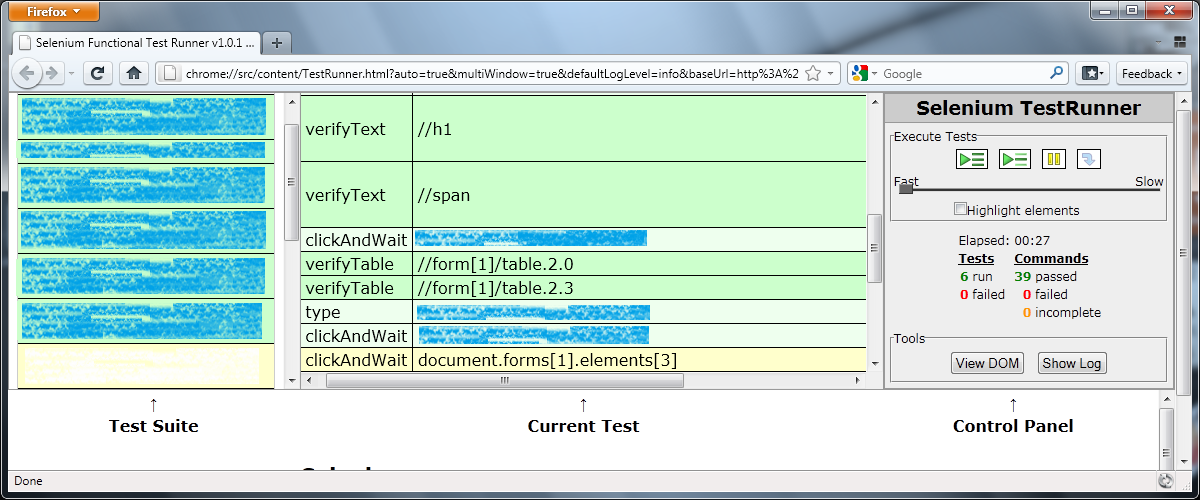
Task: Open a new tab
Action: point(277,42)
